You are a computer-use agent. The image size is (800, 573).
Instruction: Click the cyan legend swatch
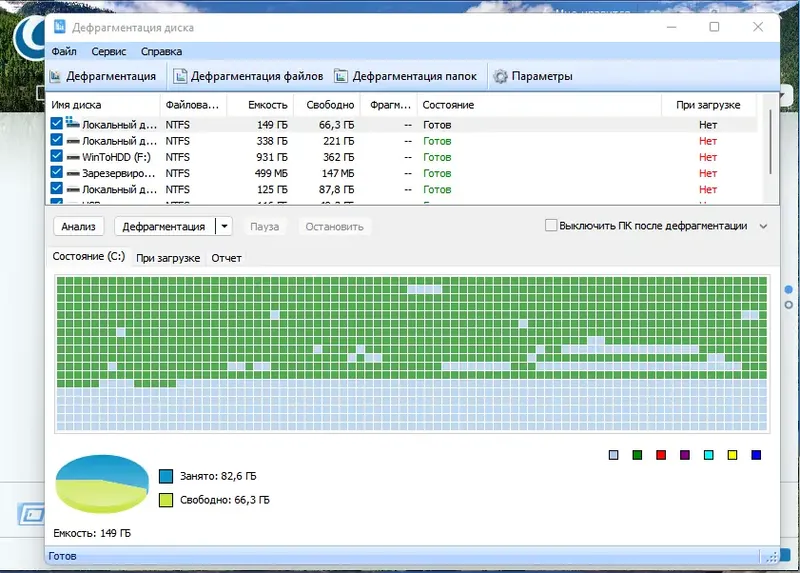pos(709,455)
